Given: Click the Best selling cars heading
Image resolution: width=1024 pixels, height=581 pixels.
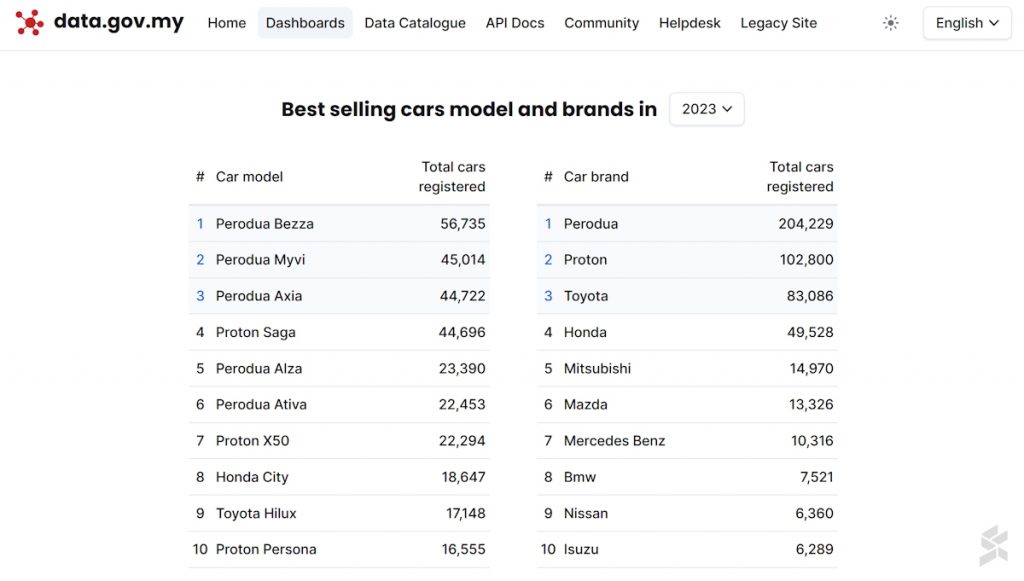Looking at the screenshot, I should (x=469, y=109).
